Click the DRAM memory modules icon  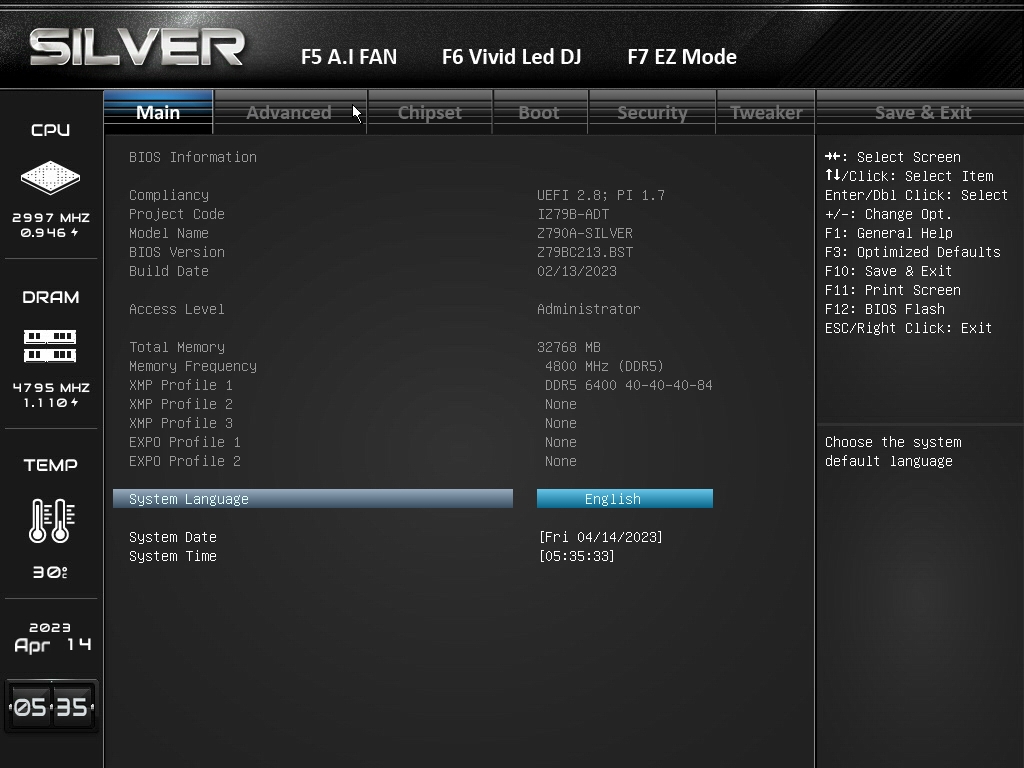(50, 346)
